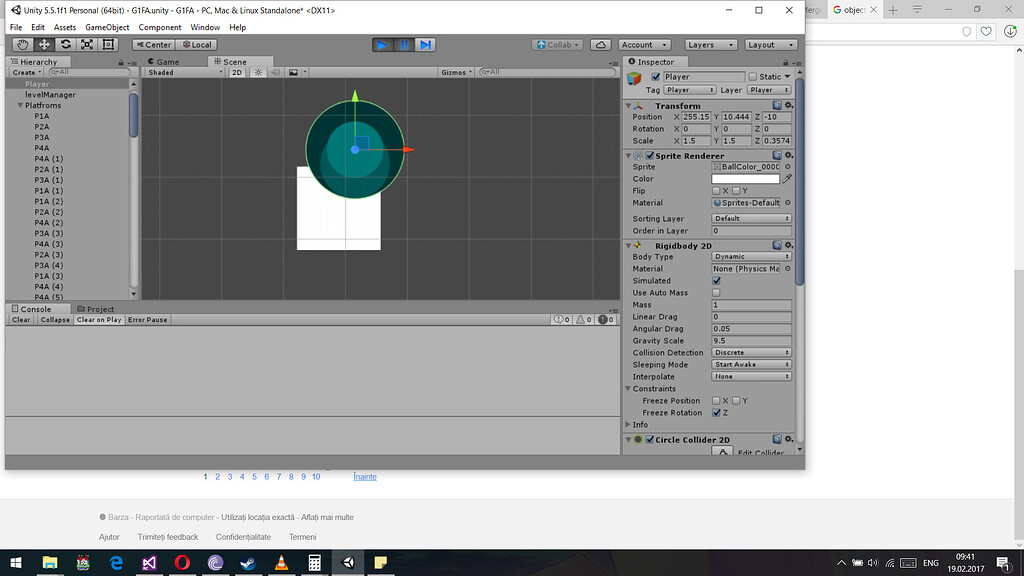Toggle scene lighting in the Scene view toolbar
The width and height of the screenshot is (1024, 576).
(x=258, y=72)
